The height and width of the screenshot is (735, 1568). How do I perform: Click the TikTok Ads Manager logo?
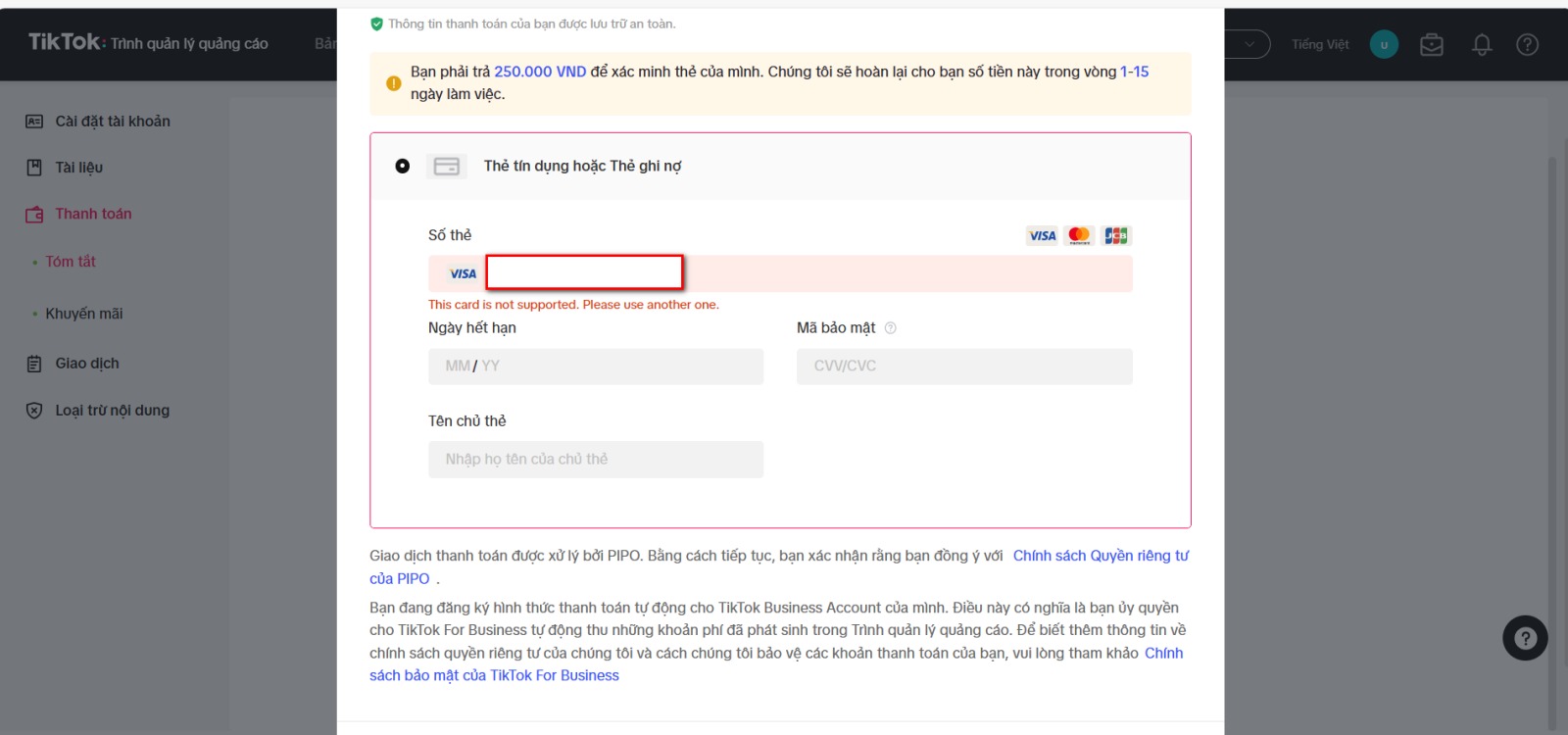(147, 43)
